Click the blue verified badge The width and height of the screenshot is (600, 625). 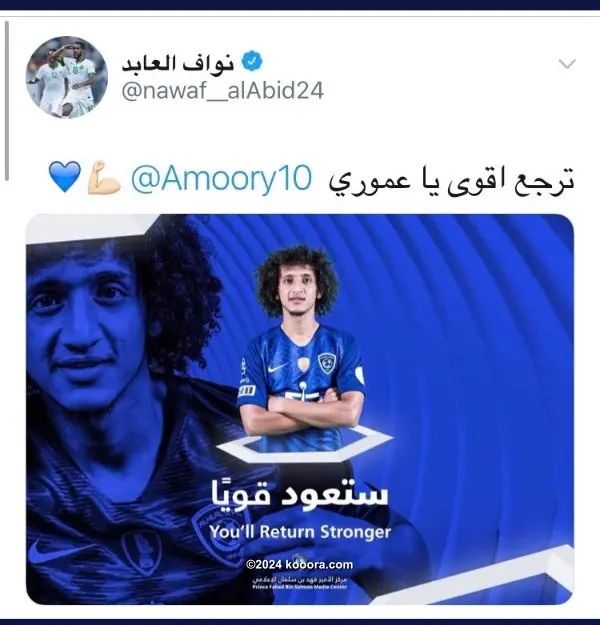pos(252,62)
